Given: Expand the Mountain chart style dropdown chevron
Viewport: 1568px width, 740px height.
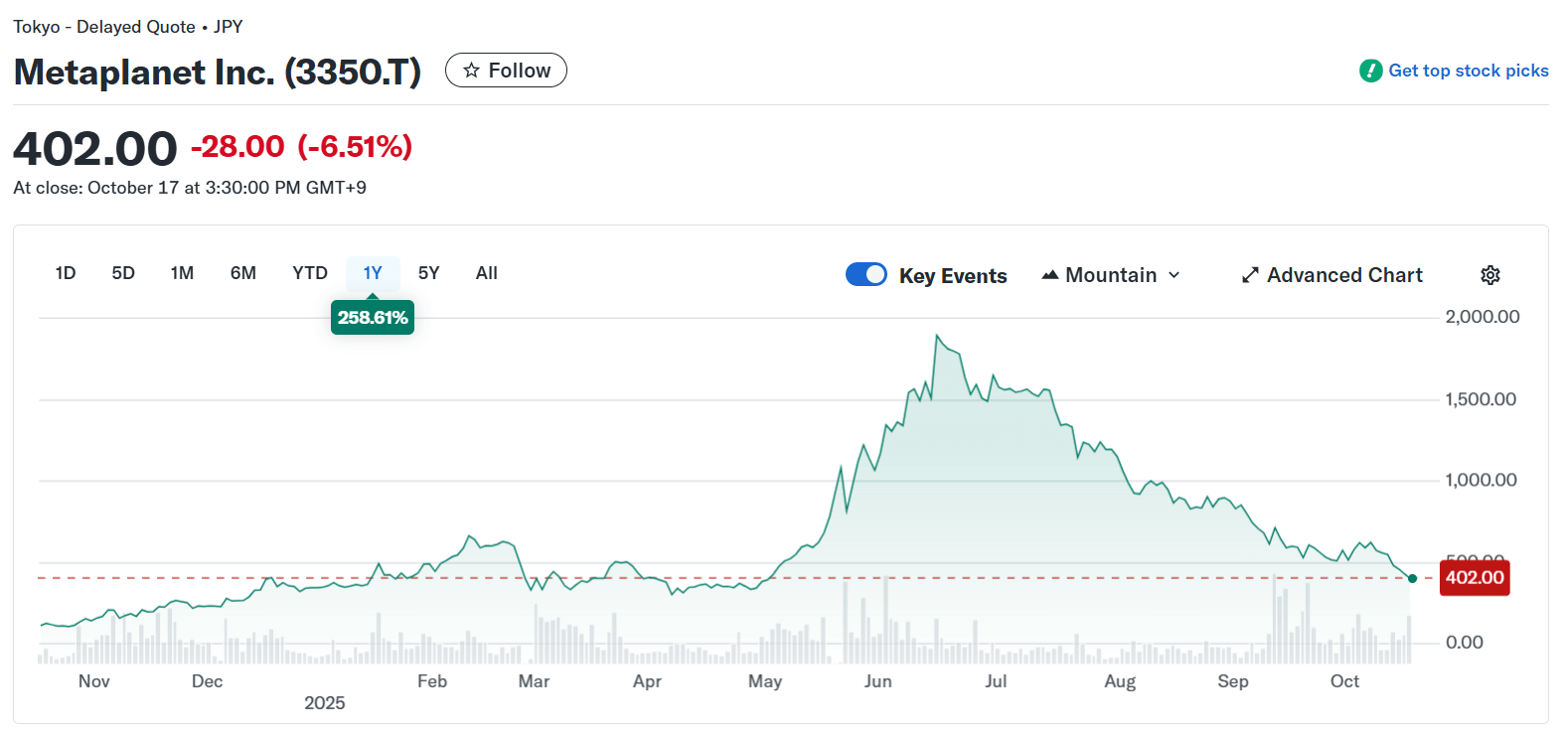Looking at the screenshot, I should click(x=1175, y=275).
